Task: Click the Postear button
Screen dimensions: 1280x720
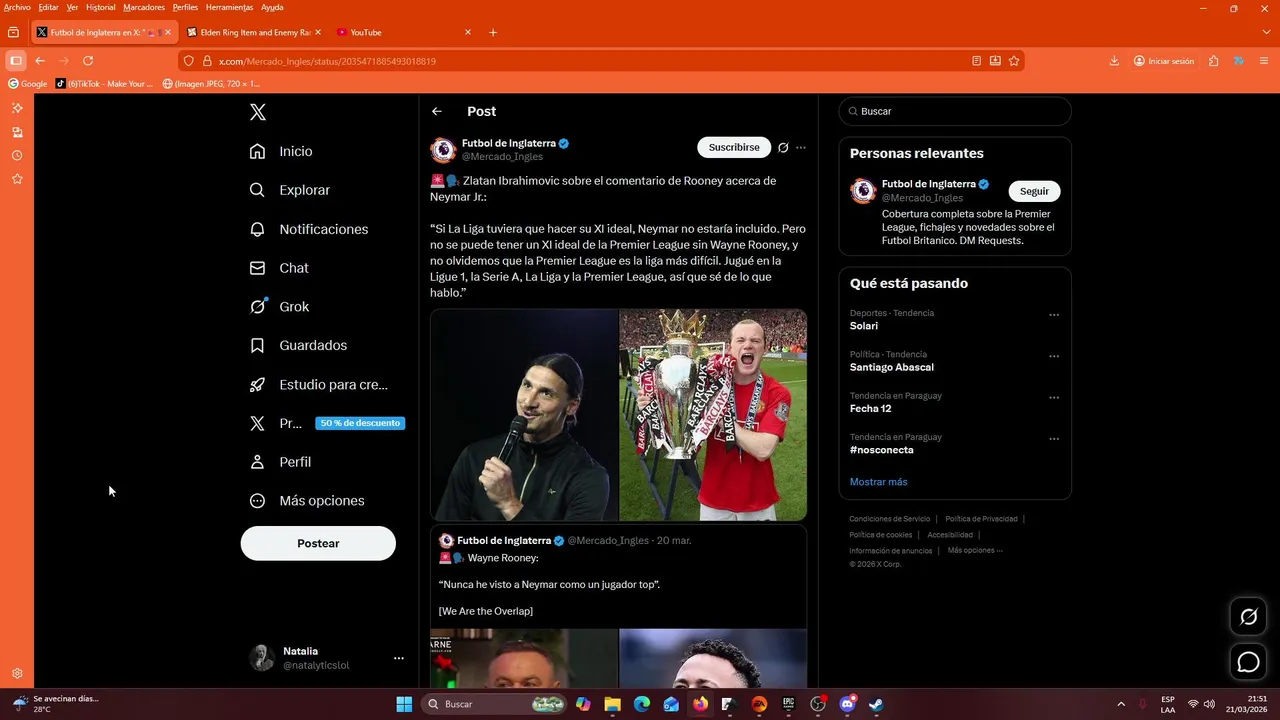Action: (x=318, y=543)
